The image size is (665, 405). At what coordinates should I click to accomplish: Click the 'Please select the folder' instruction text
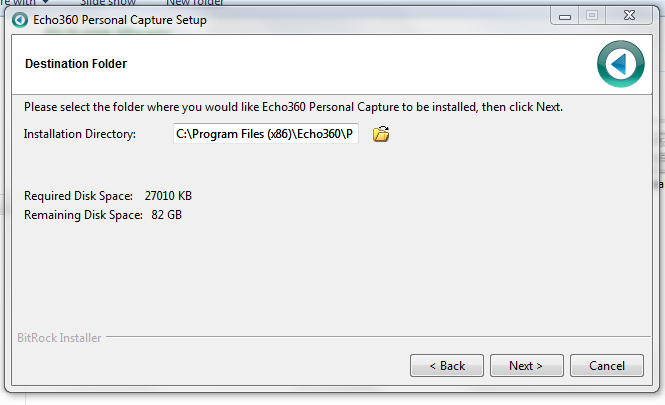(x=293, y=107)
